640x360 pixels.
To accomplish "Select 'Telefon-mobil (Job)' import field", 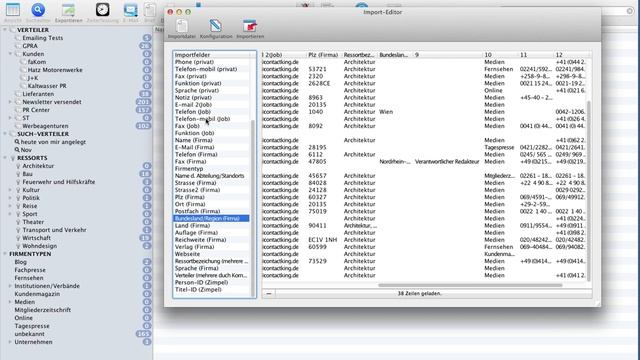I will (x=211, y=119).
